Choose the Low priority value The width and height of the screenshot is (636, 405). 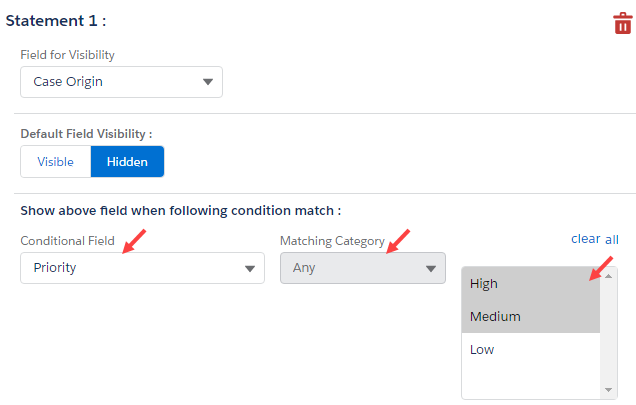pos(530,350)
